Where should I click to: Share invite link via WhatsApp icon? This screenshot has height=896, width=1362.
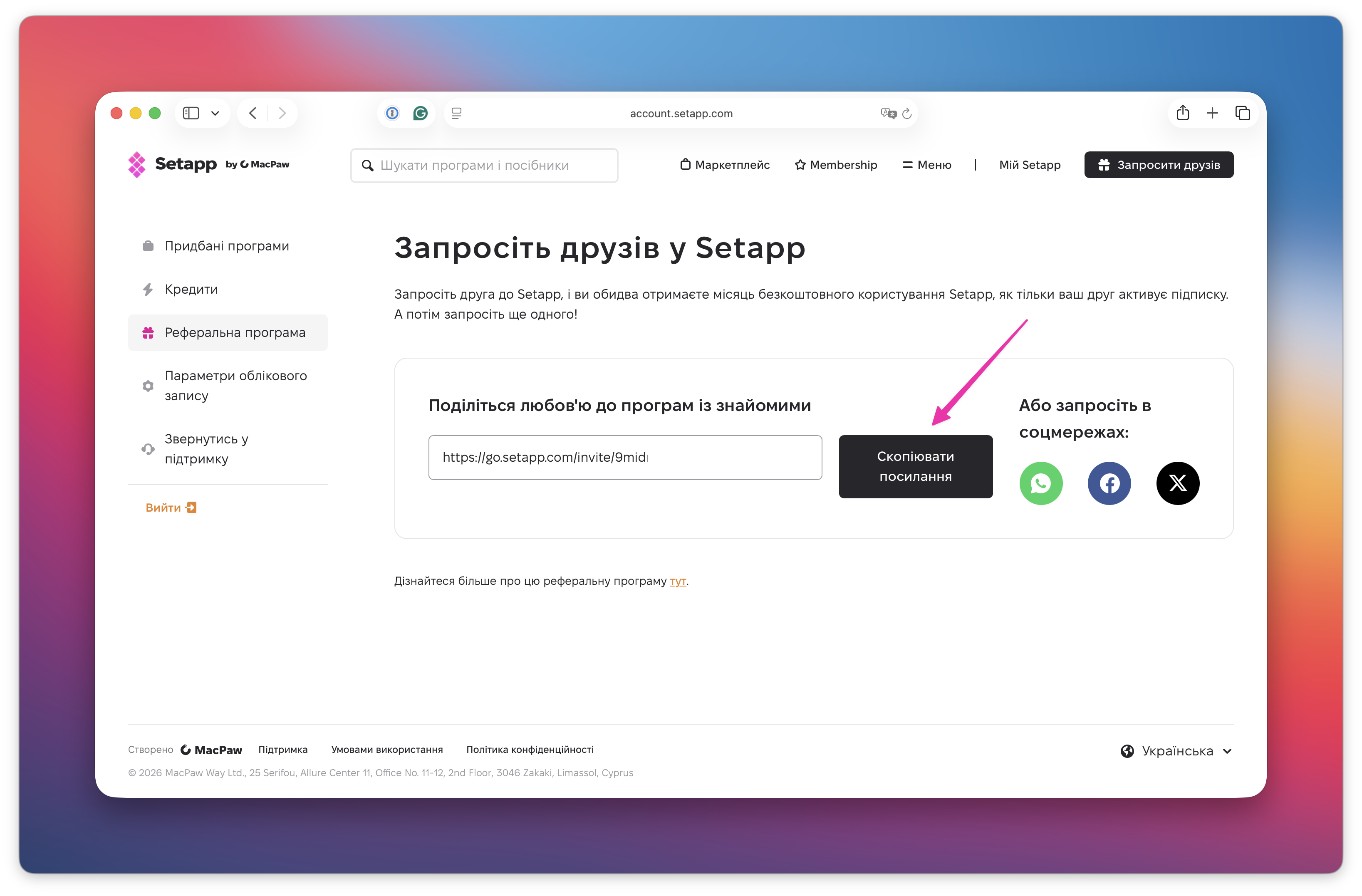point(1041,483)
